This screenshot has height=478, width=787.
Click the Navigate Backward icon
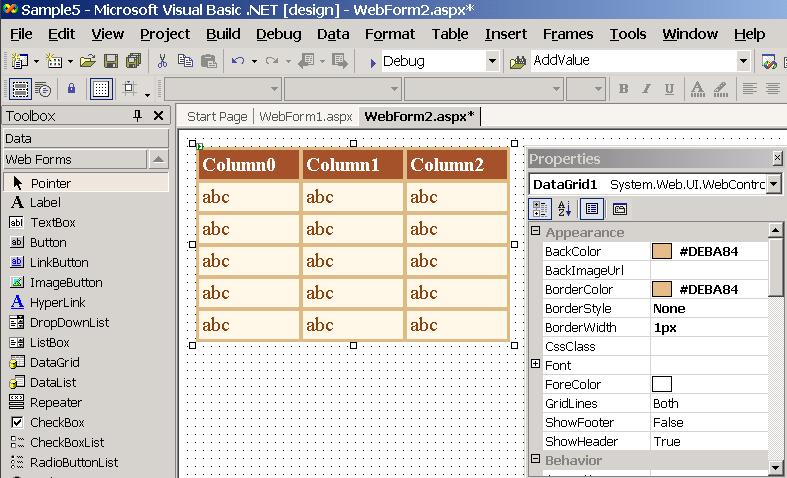tap(306, 61)
